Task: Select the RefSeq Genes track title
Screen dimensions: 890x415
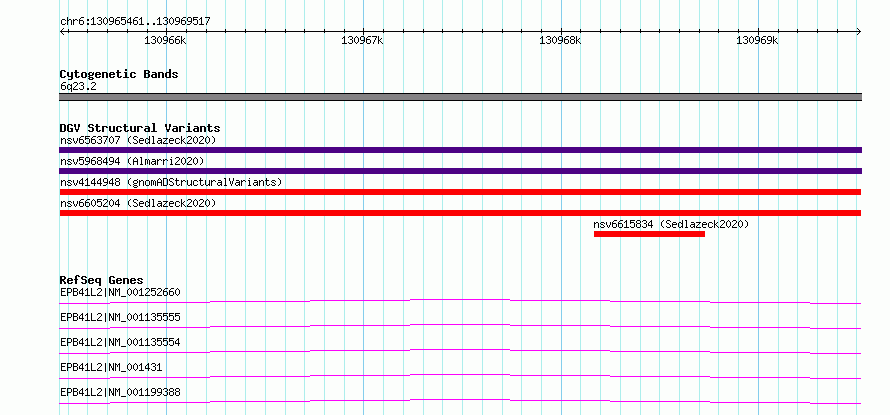Action: [x=101, y=280]
